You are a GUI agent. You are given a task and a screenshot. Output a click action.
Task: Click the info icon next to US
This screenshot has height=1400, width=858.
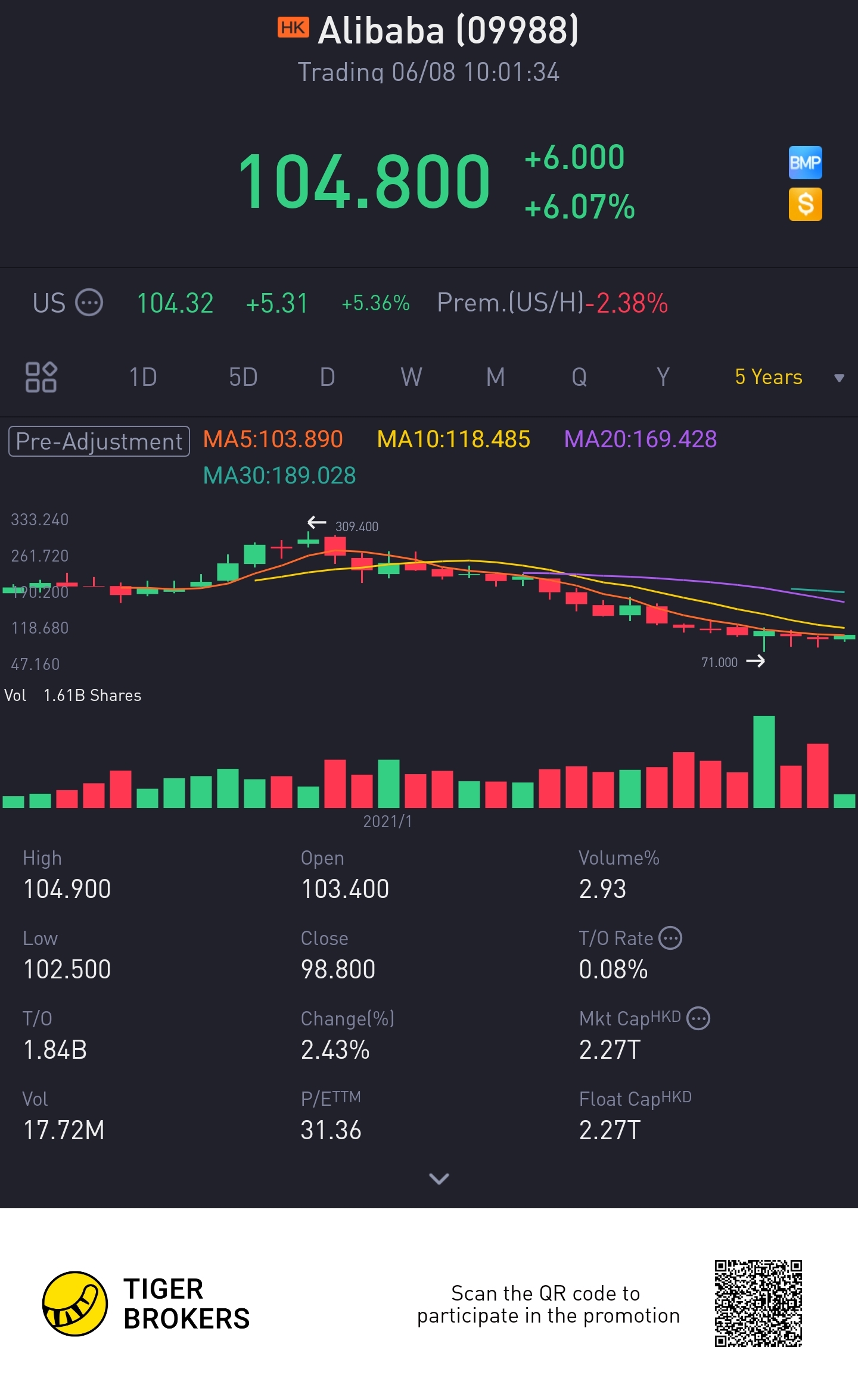(x=89, y=303)
